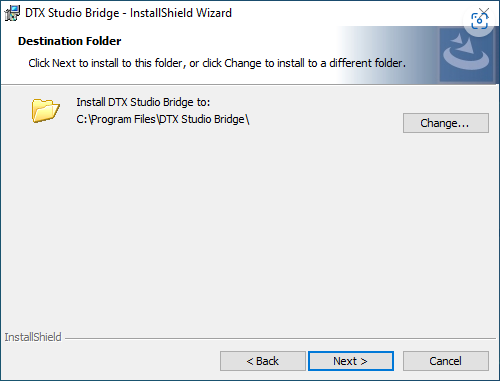Click the blue InstallShield banner logo
500x381 pixels.
point(466,55)
